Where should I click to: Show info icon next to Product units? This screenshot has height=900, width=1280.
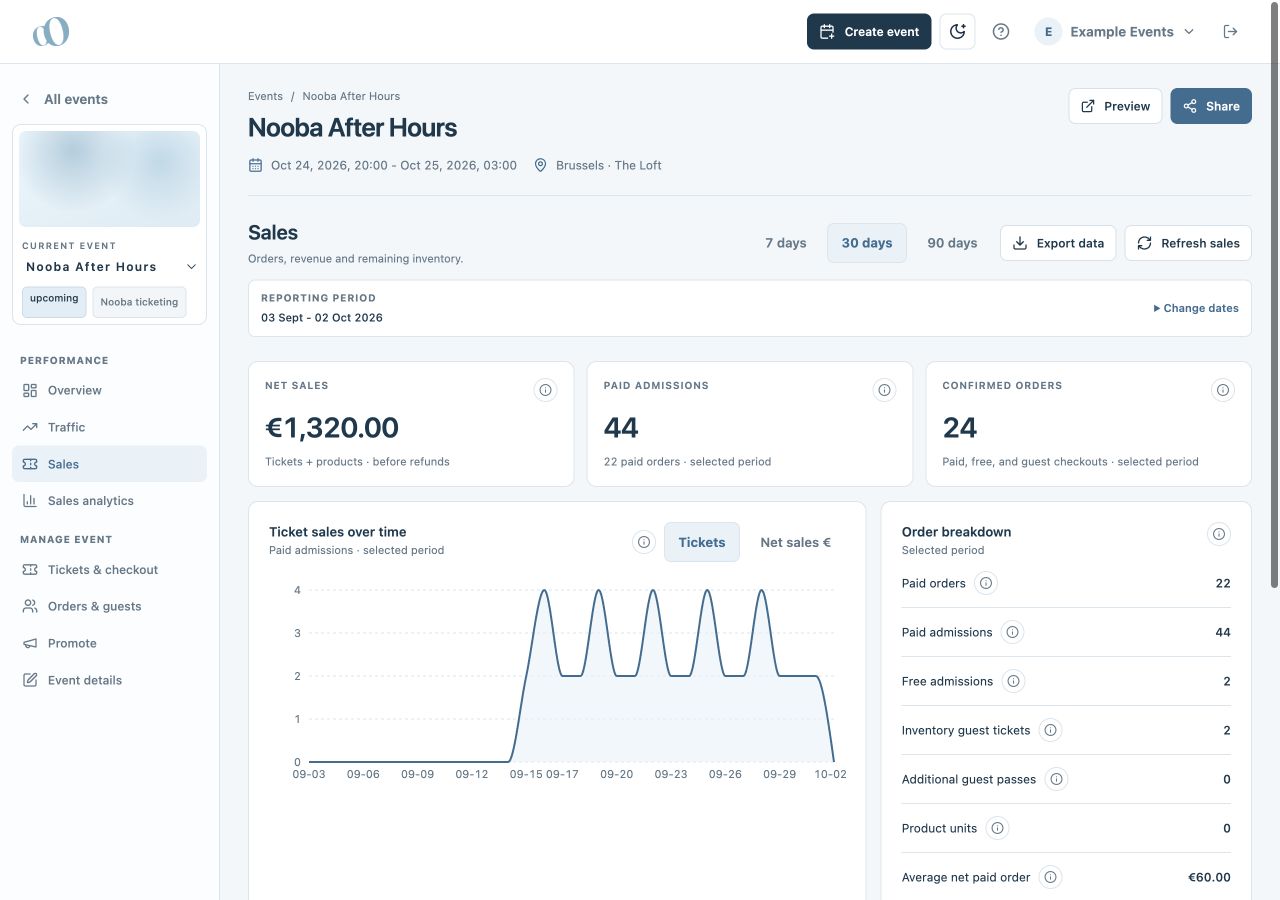(x=997, y=828)
